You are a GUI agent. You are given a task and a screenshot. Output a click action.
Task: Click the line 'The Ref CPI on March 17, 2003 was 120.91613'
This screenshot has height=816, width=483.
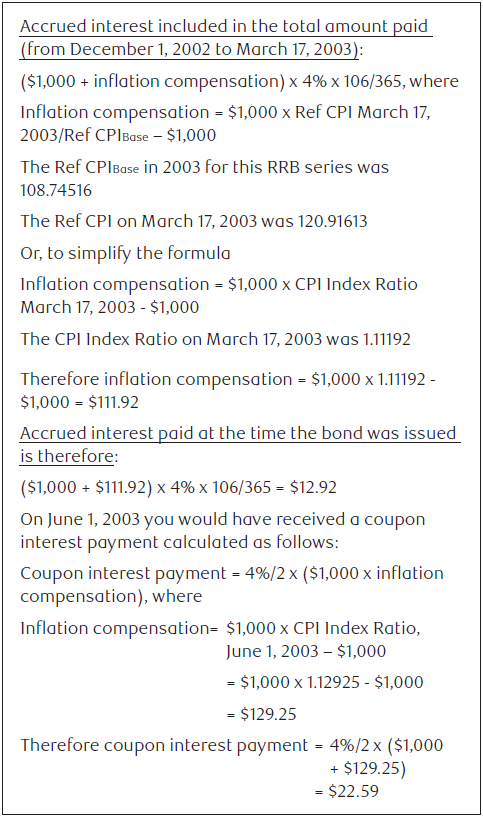pos(194,221)
